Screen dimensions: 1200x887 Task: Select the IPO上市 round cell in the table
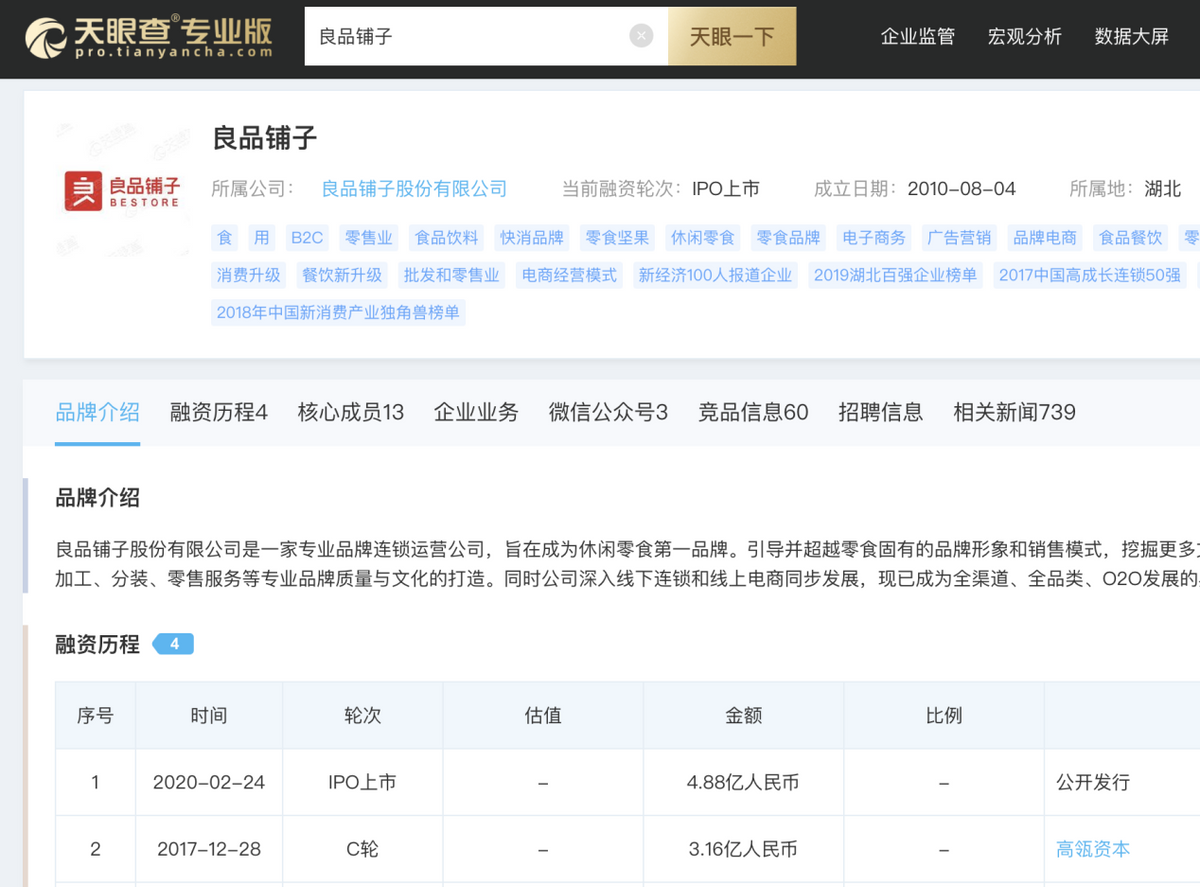(x=362, y=783)
